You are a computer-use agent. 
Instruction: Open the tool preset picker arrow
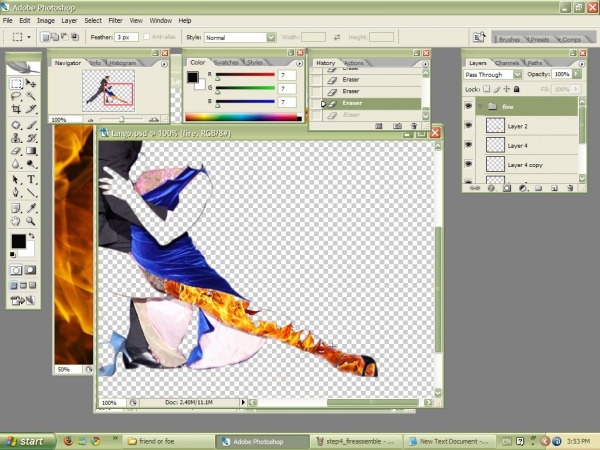(29, 37)
